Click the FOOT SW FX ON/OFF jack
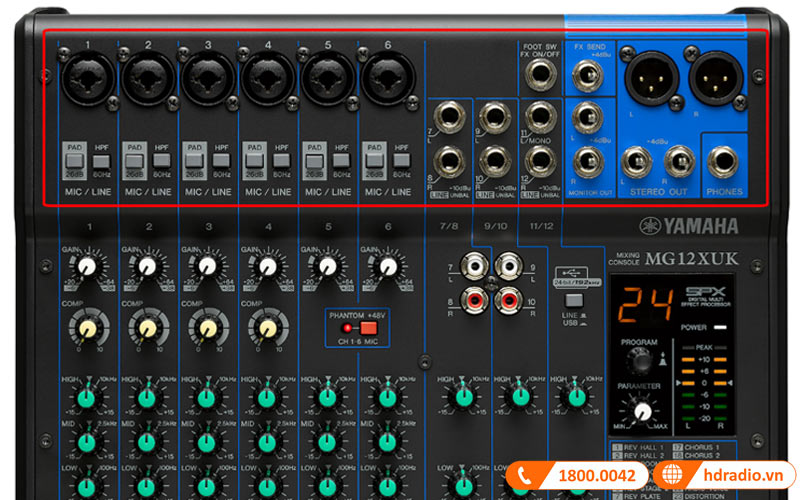800x500 pixels. pos(541,74)
